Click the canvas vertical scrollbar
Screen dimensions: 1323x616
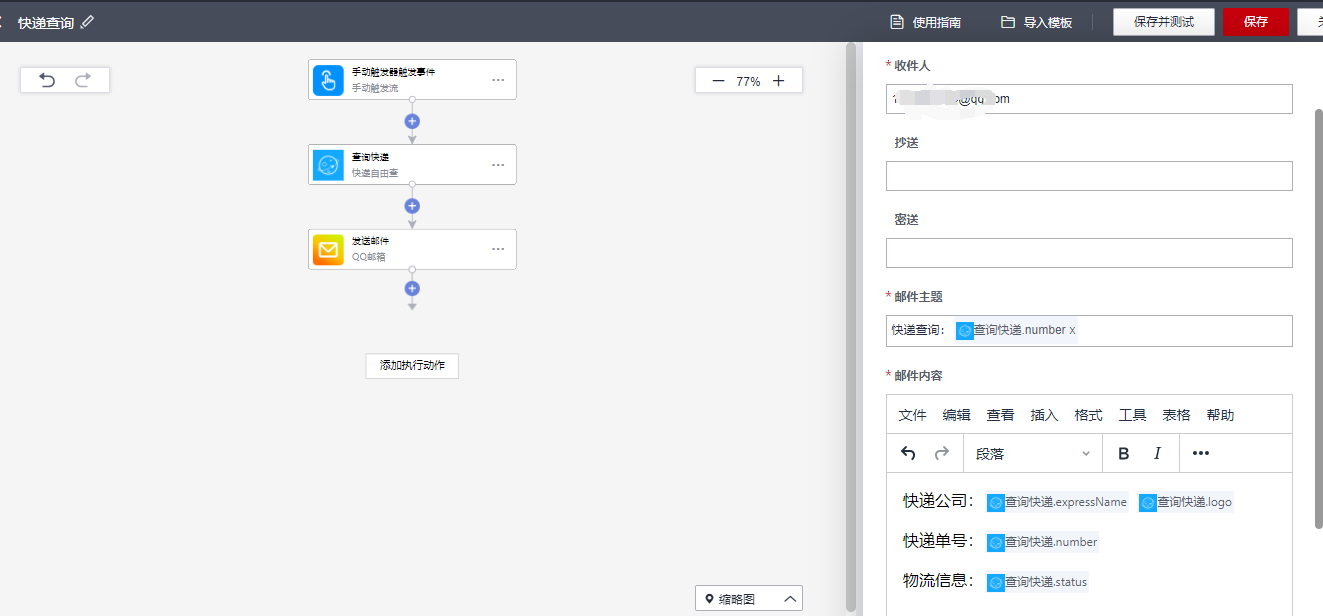point(851,325)
